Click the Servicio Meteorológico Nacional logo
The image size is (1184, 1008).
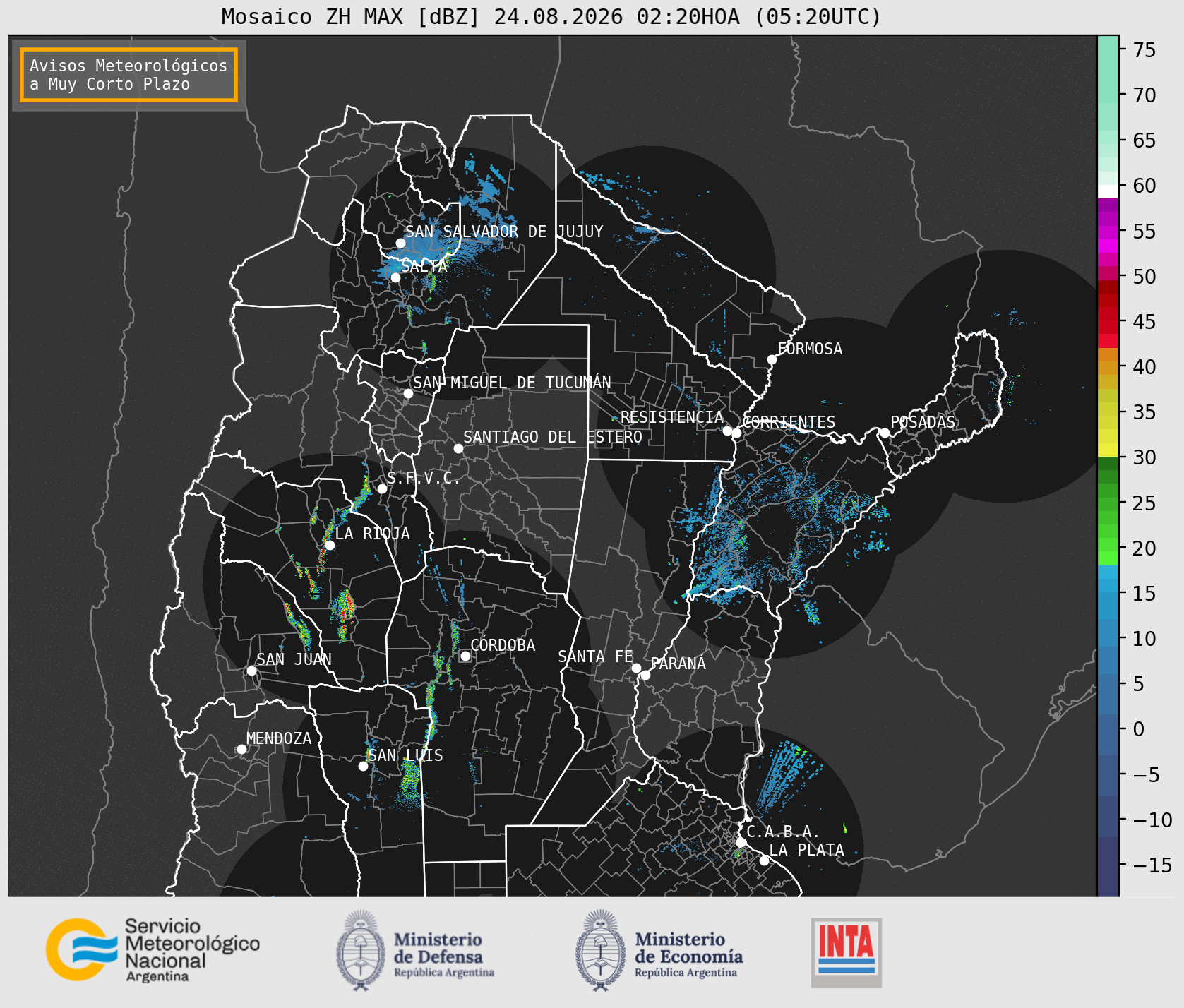[153, 949]
